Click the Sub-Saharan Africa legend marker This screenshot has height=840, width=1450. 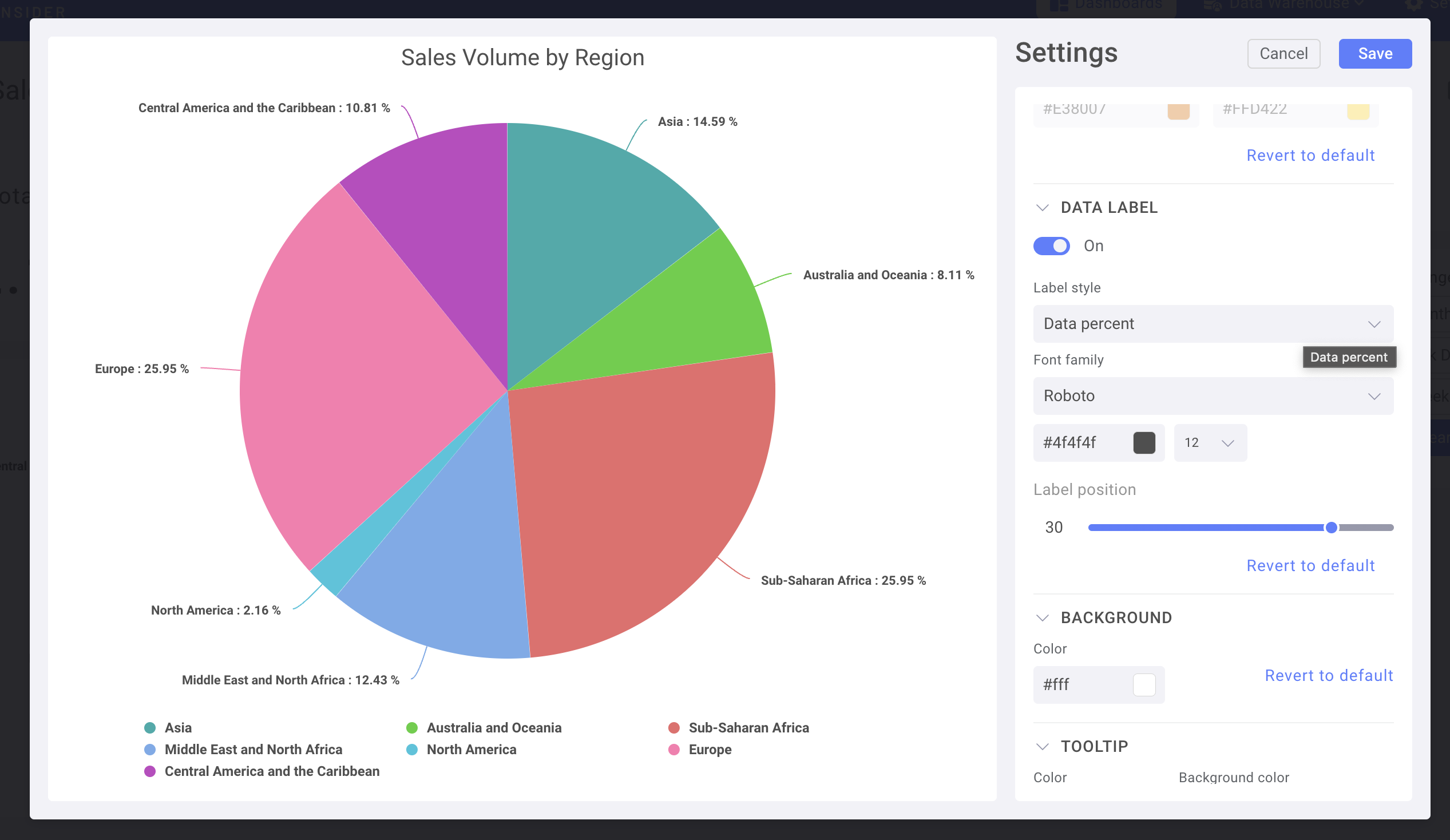point(675,728)
